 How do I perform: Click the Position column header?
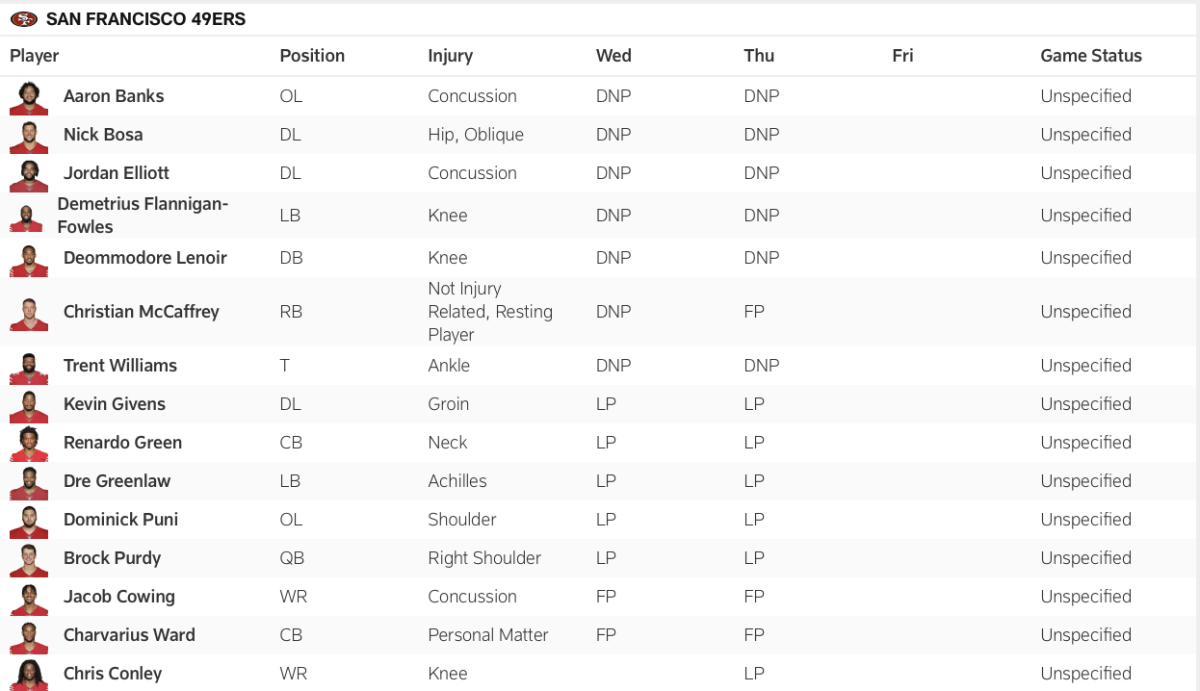(x=312, y=56)
